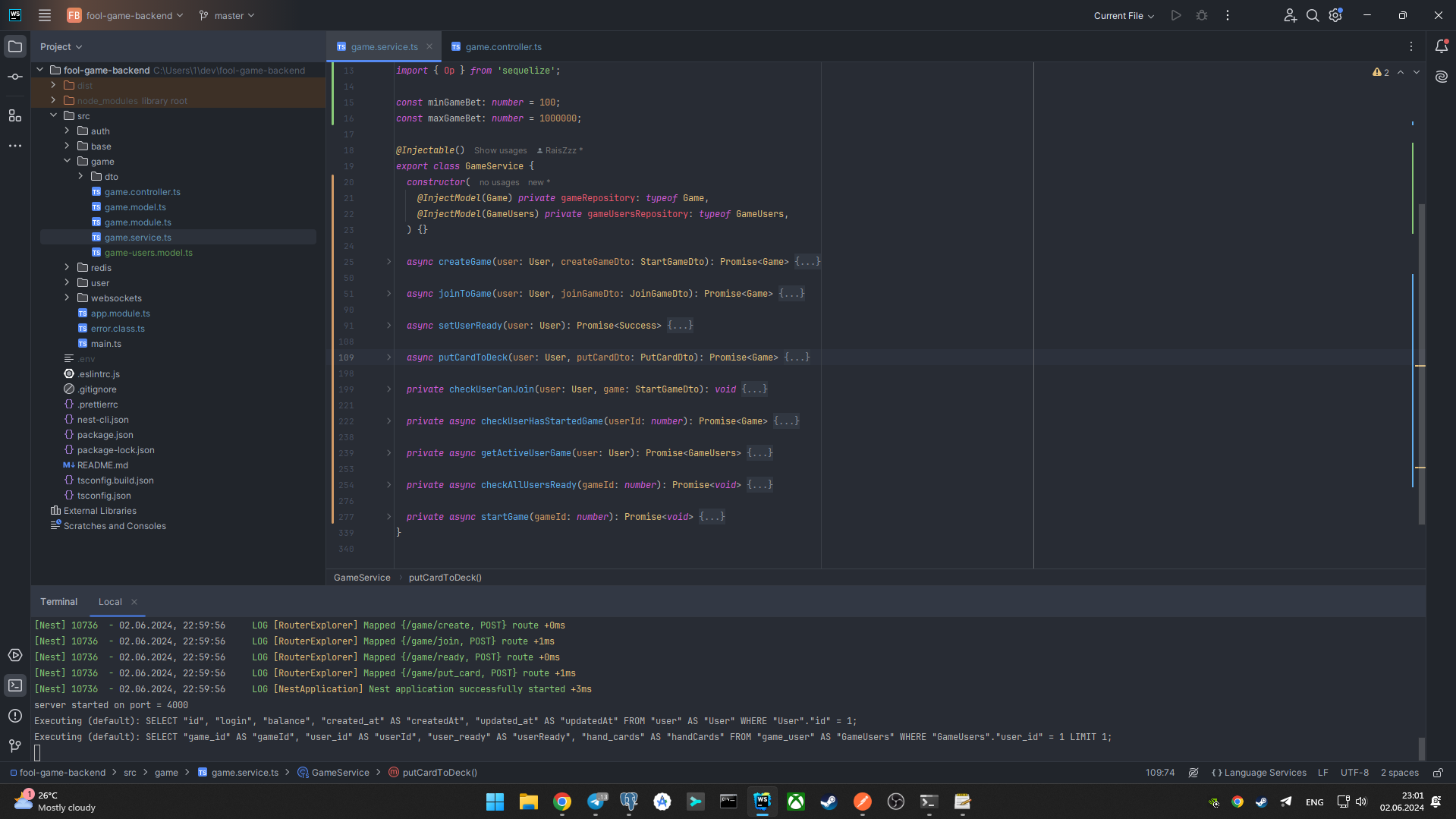This screenshot has width=1456, height=819.
Task: Open the main hamburger menu
Action: pos(45,15)
